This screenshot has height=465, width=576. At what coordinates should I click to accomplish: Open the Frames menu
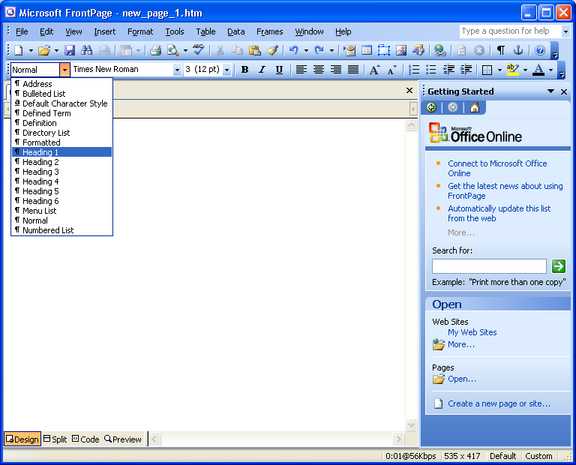click(x=270, y=32)
